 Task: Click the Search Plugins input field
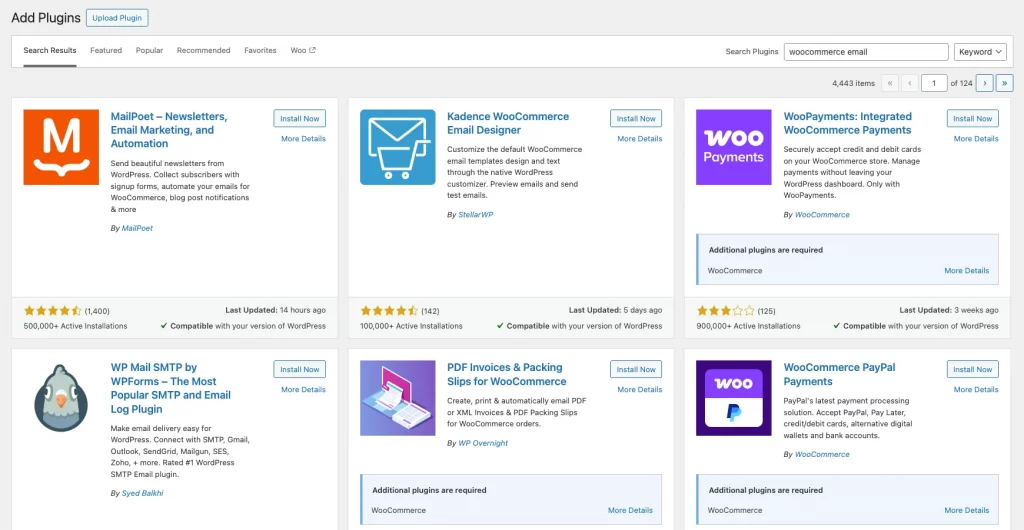tap(866, 52)
